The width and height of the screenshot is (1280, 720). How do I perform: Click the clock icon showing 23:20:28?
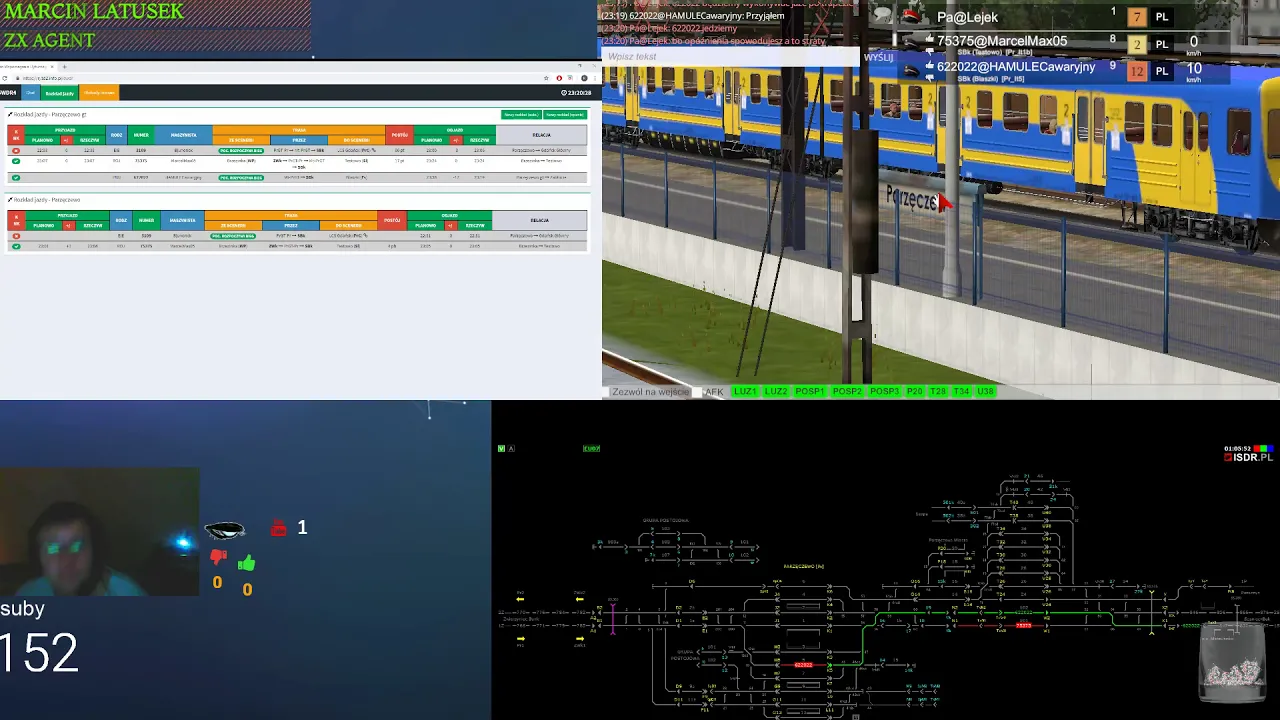pos(565,93)
